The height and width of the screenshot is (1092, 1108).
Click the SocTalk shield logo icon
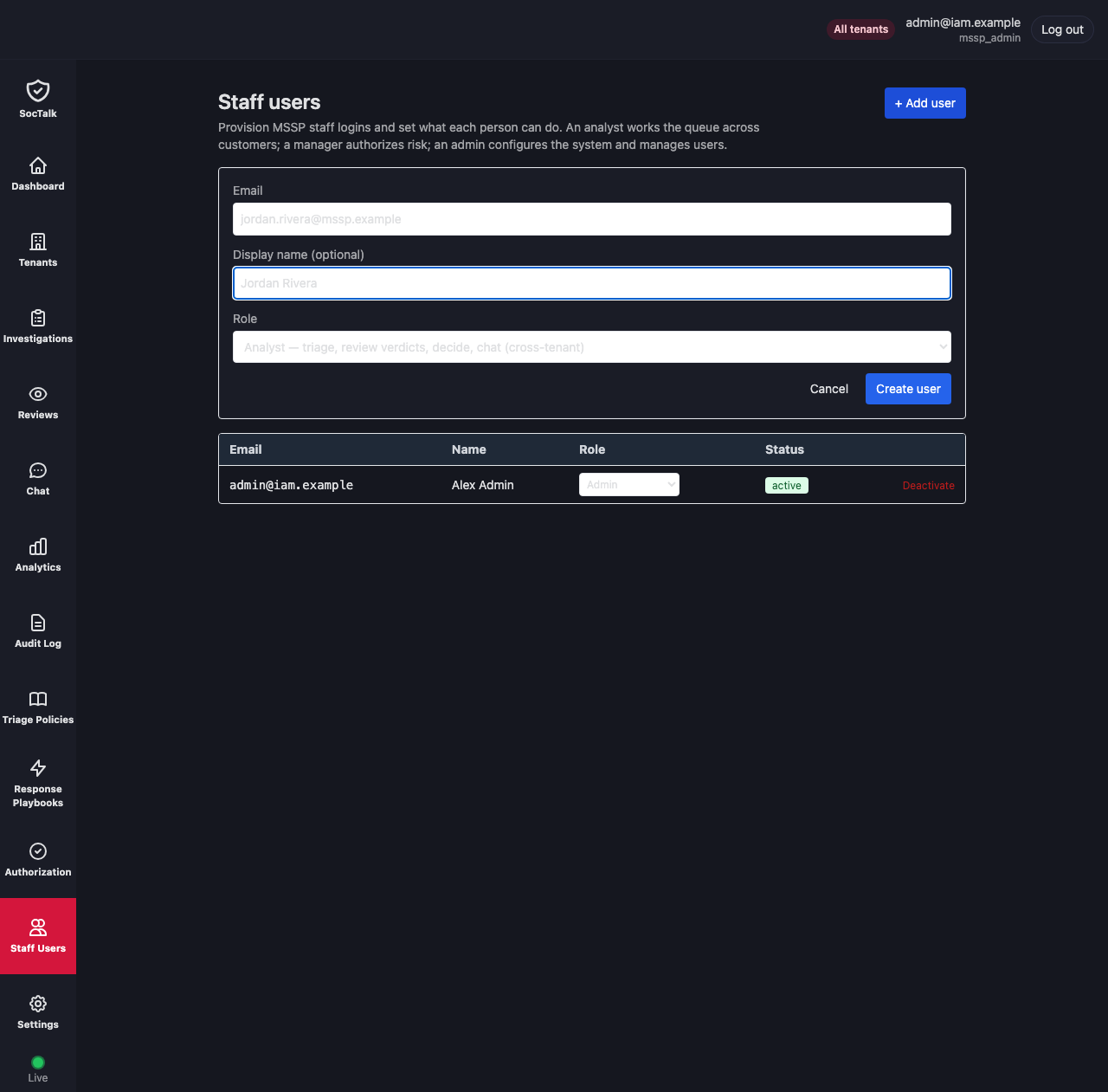coord(38,91)
